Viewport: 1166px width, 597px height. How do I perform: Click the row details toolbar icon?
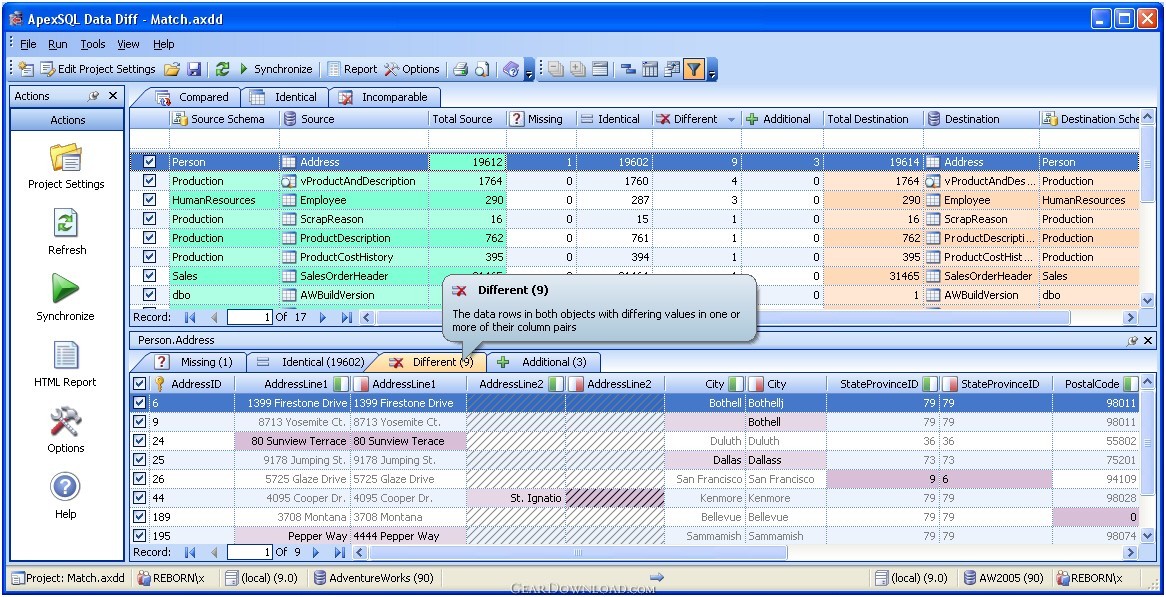[x=600, y=69]
